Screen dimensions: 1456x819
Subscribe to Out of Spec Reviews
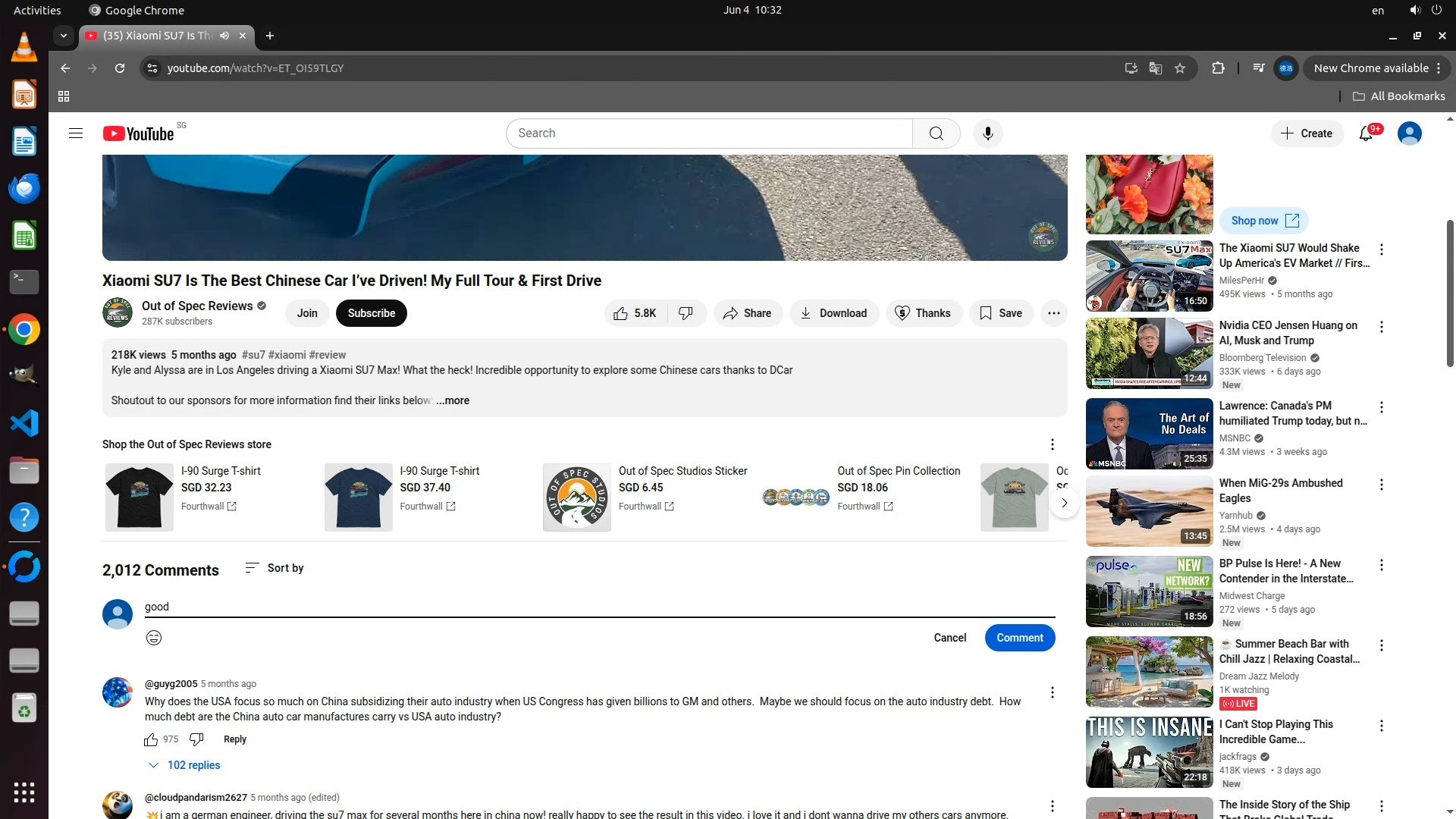(371, 313)
